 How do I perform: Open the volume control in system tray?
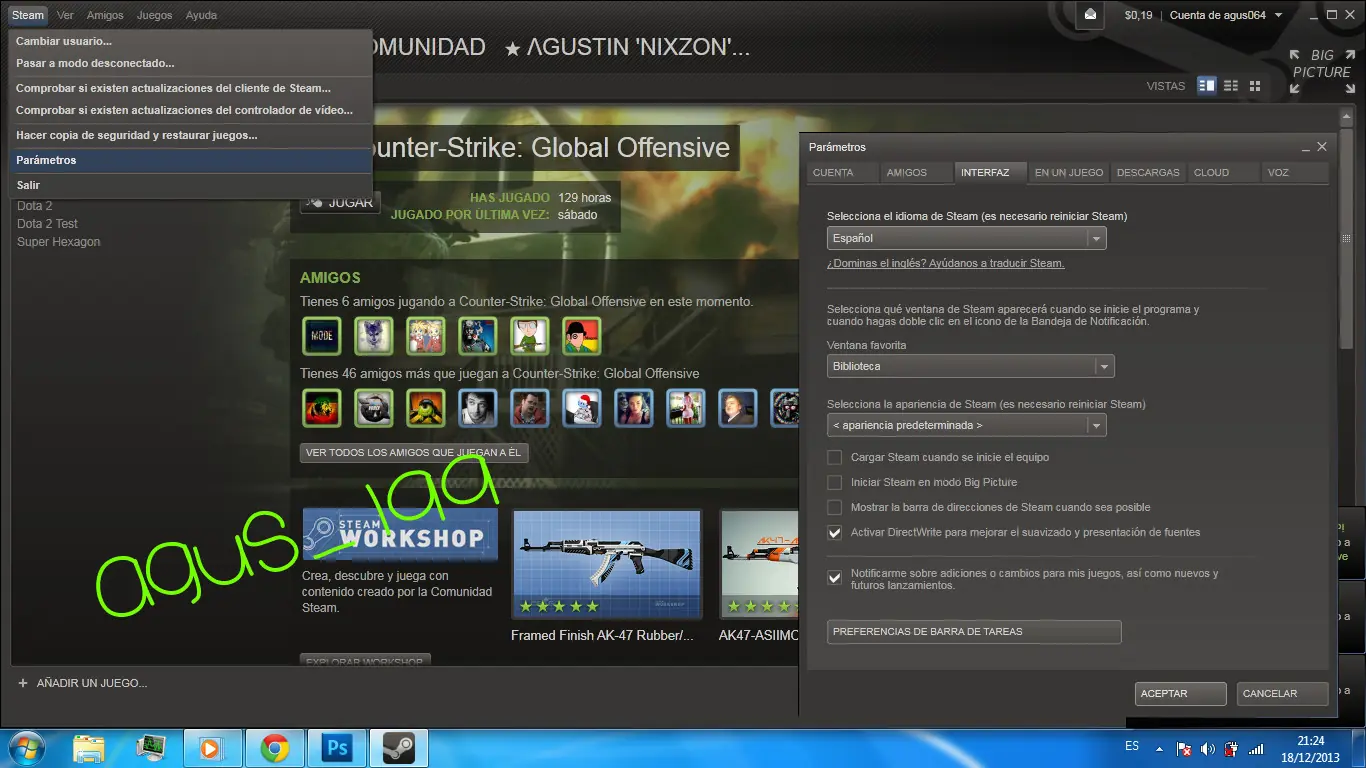(1208, 748)
